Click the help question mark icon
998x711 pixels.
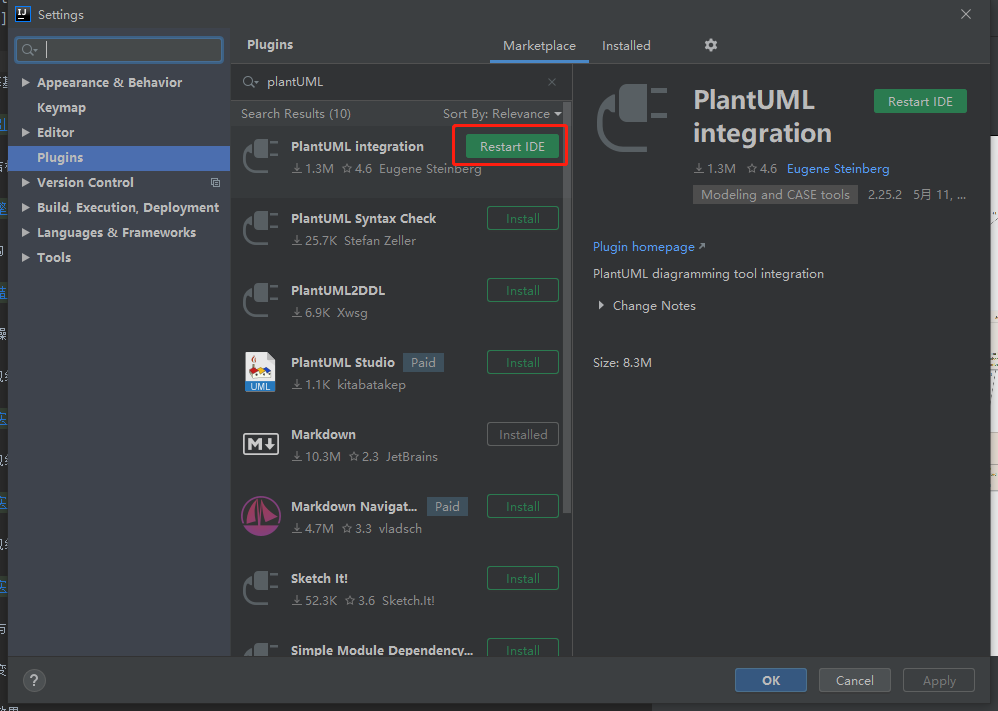[x=34, y=680]
